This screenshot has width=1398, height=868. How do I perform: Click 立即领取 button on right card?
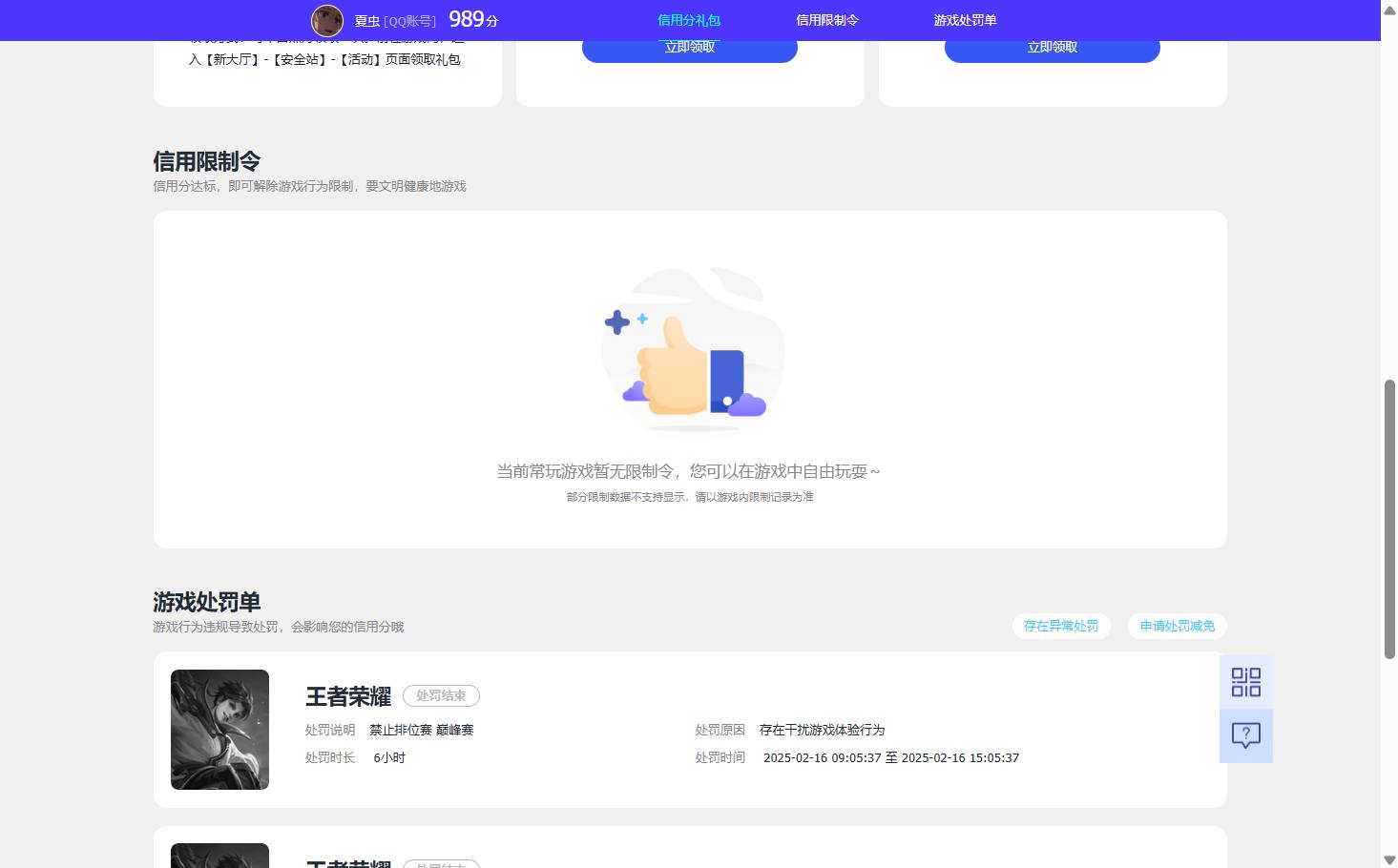1053,48
